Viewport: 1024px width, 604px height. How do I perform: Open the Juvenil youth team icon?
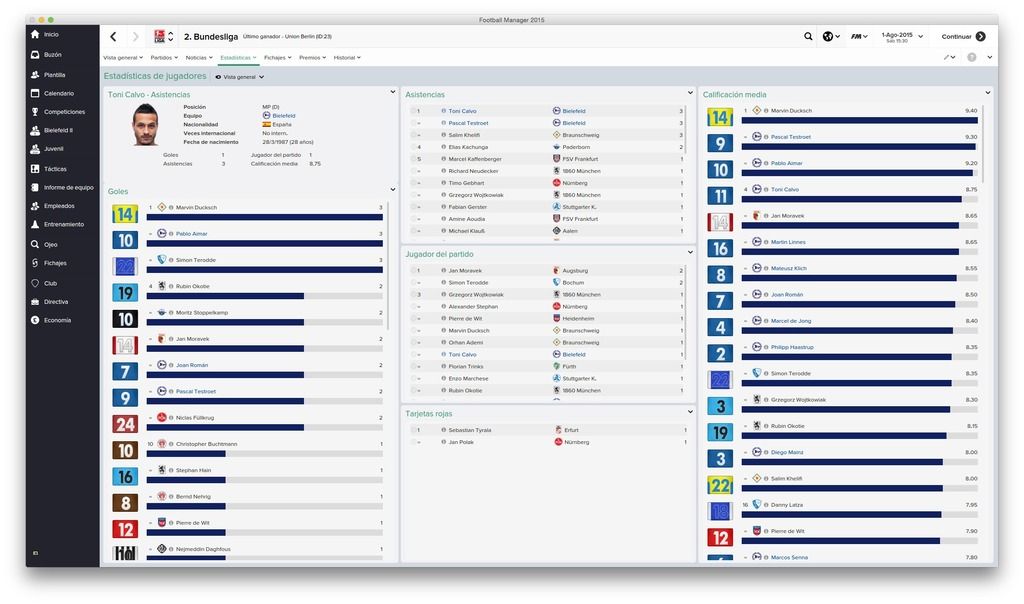[x=35, y=149]
